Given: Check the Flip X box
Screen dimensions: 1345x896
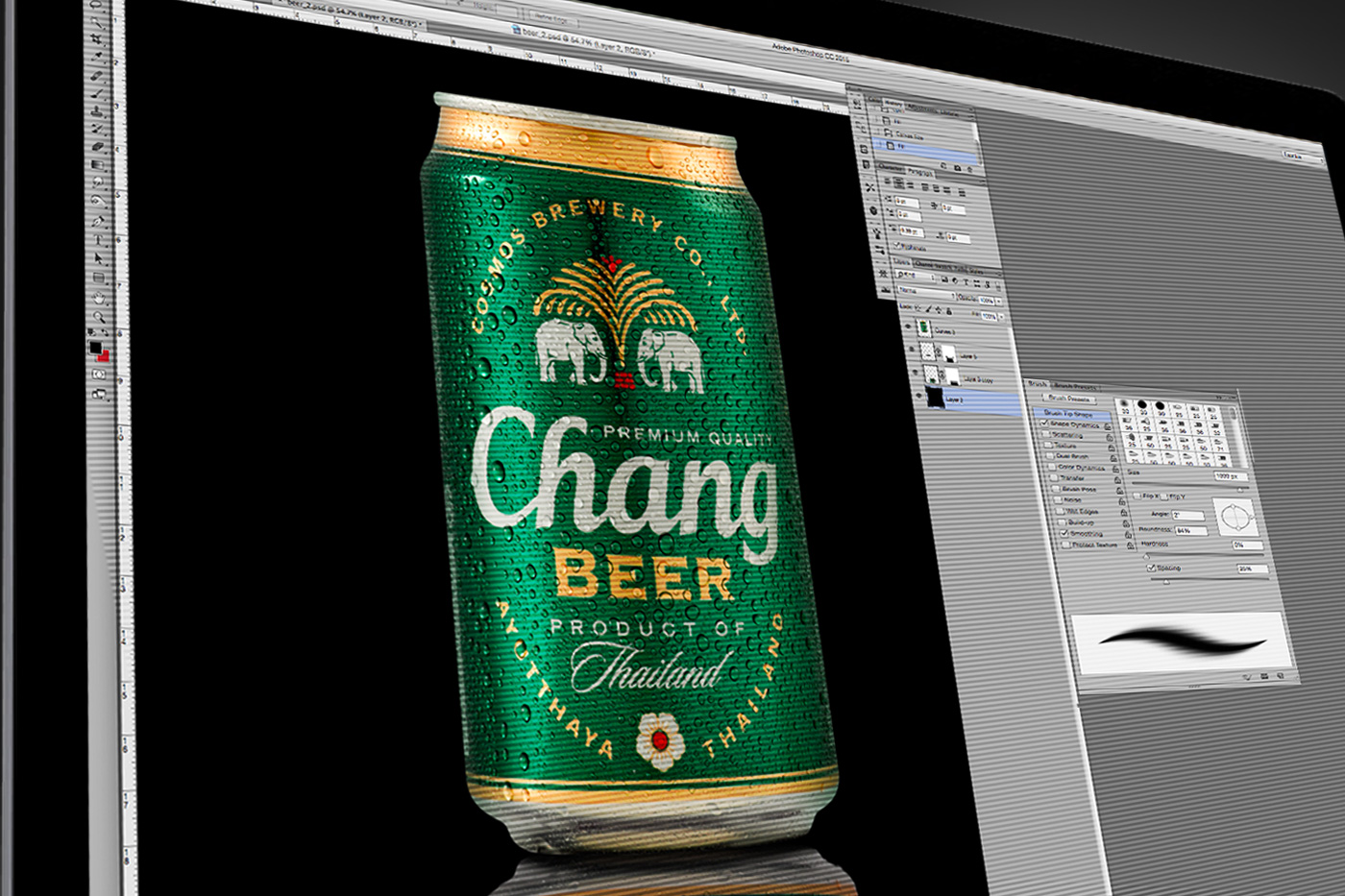Looking at the screenshot, I should [x=1137, y=496].
